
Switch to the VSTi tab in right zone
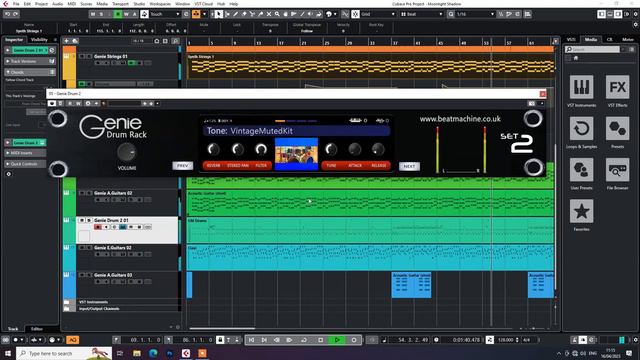coord(571,39)
